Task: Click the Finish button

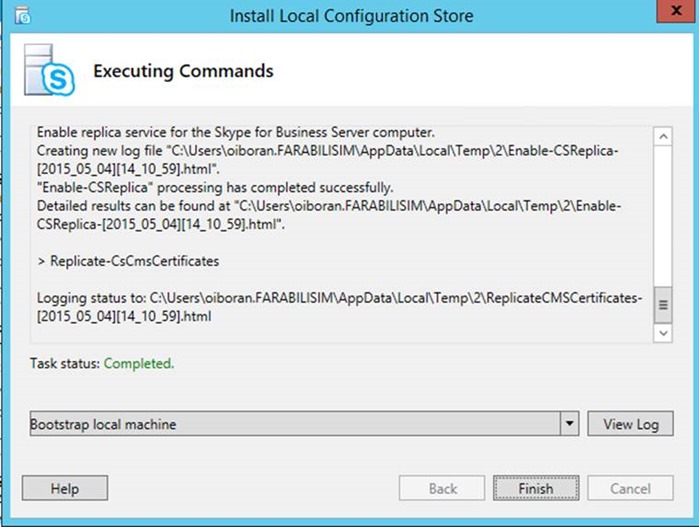Action: pos(536,488)
